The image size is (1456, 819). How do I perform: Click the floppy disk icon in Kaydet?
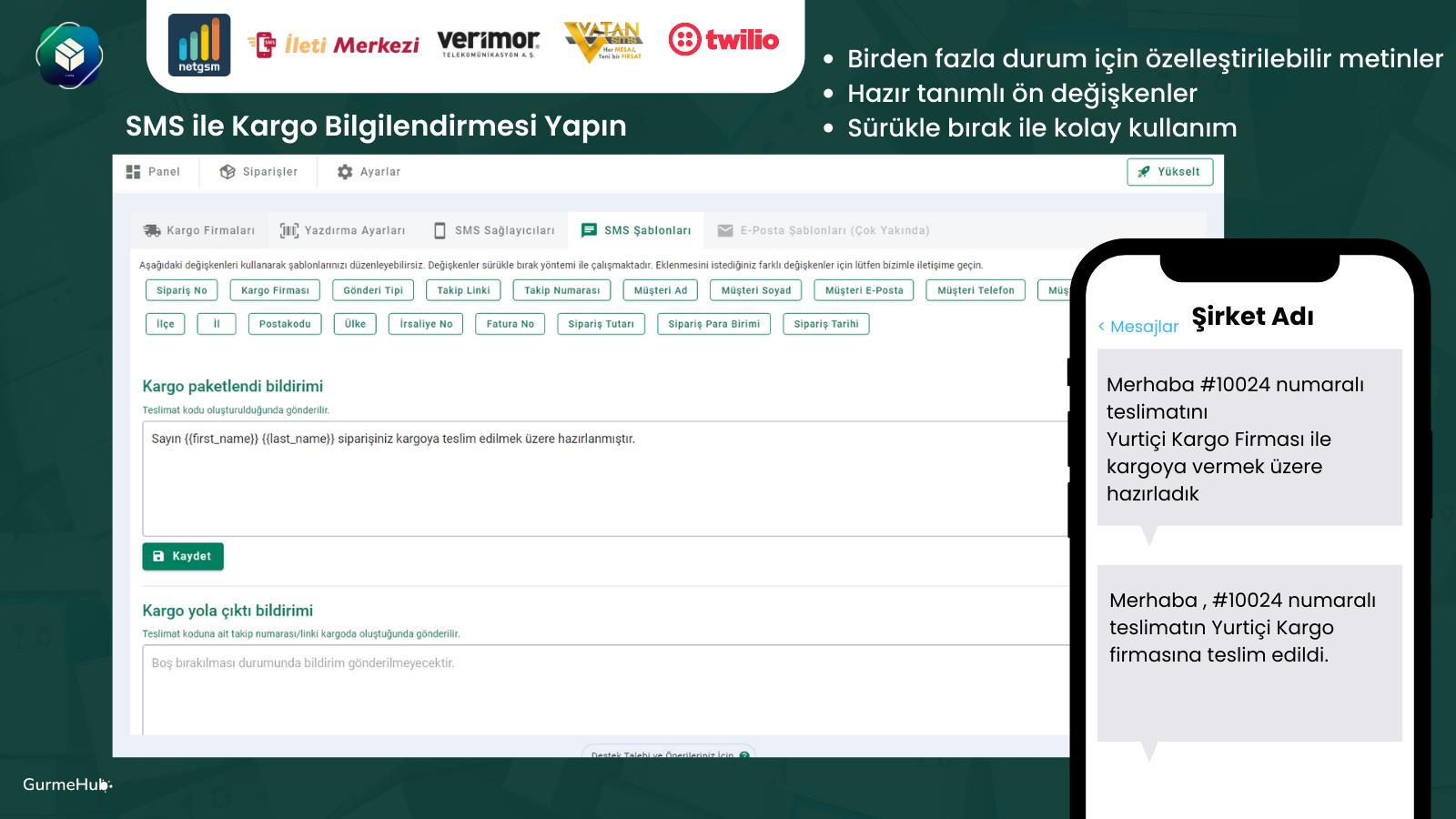[158, 556]
